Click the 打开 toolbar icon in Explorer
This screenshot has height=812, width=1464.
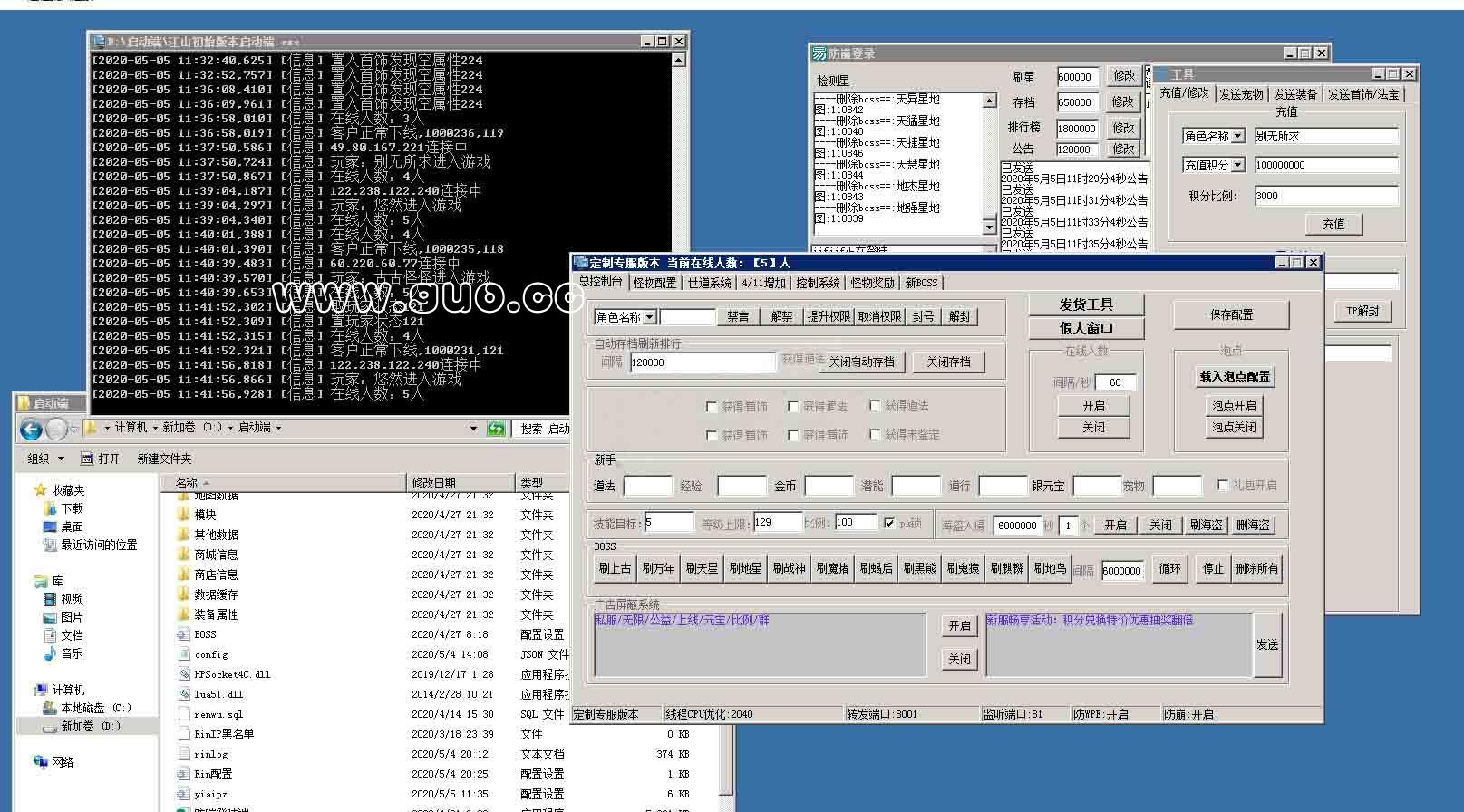[88, 459]
